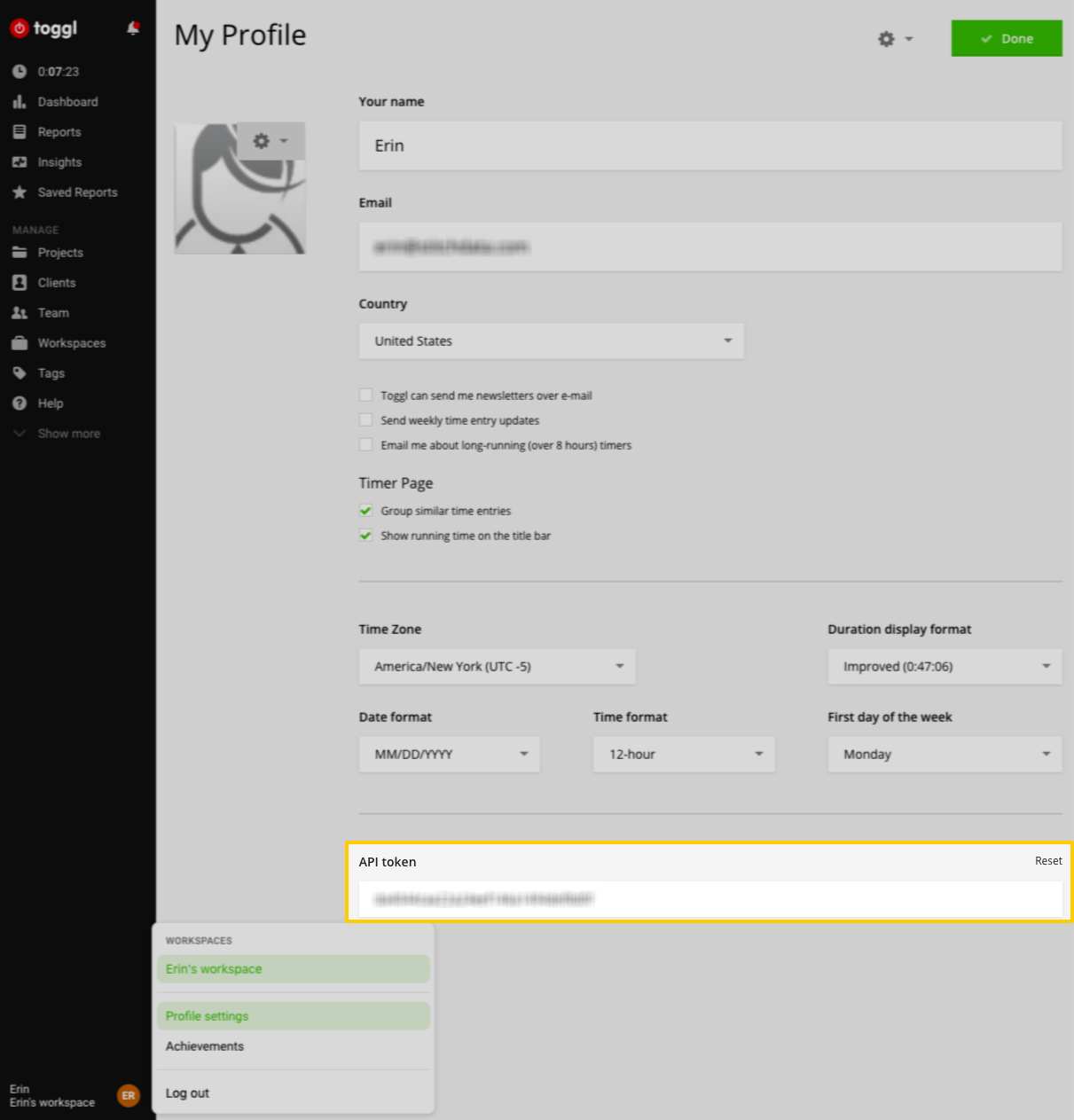This screenshot has height=1120, width=1074.
Task: Disable Group similar time entries
Action: tap(365, 511)
